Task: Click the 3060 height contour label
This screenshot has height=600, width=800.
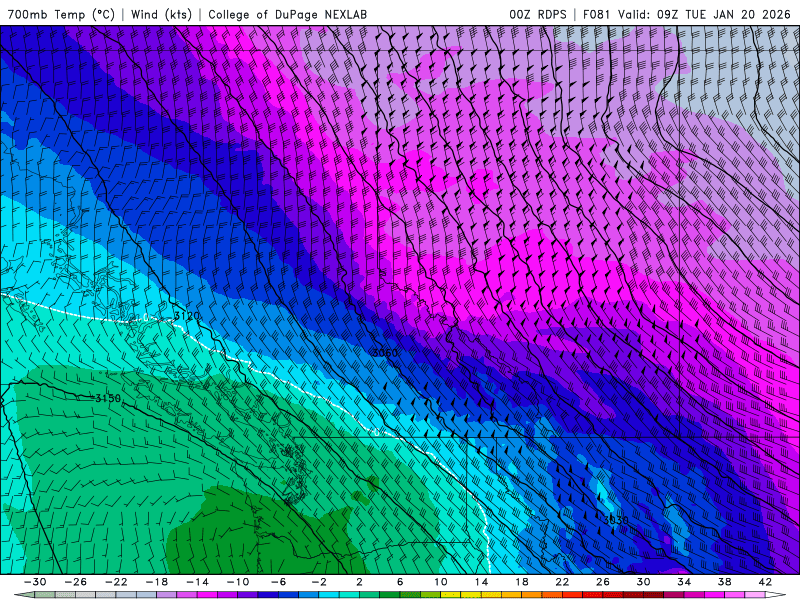Action: pyautogui.click(x=384, y=353)
